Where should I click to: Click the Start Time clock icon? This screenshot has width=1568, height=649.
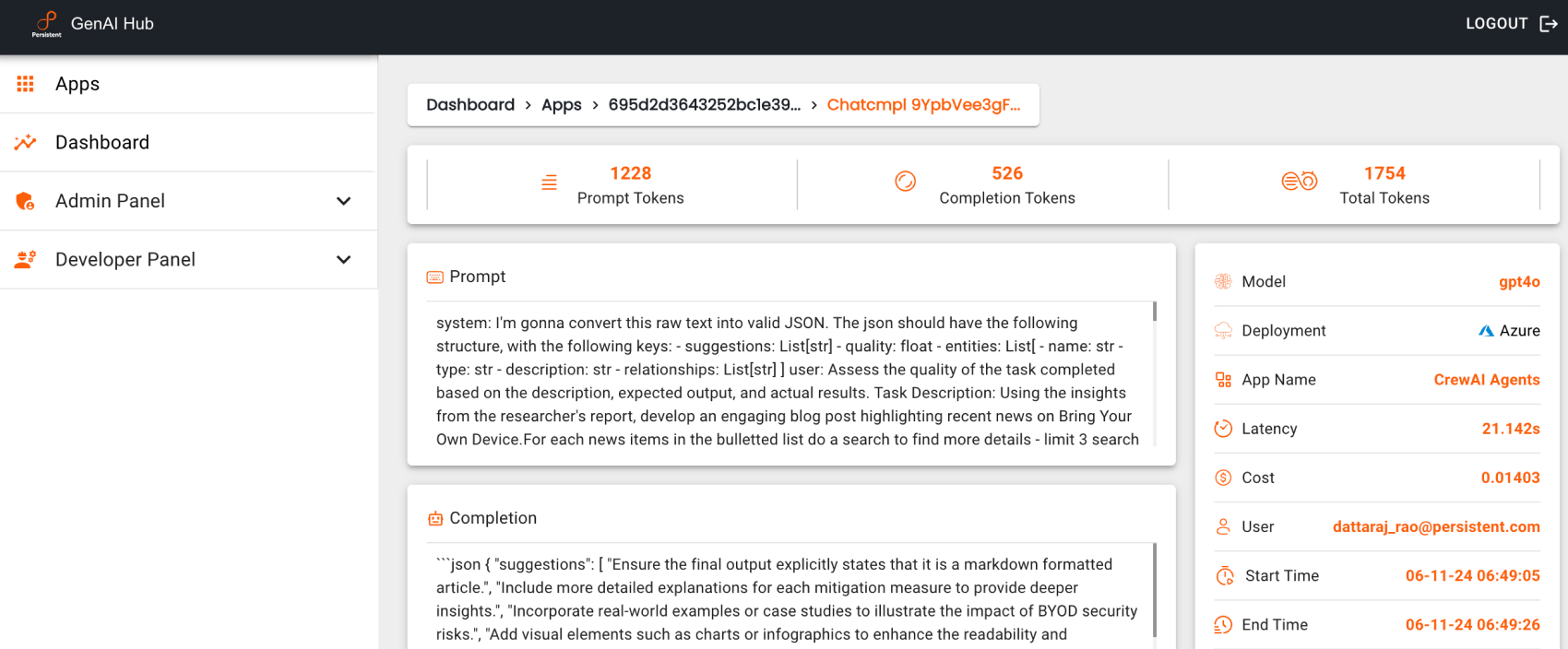point(1225,576)
